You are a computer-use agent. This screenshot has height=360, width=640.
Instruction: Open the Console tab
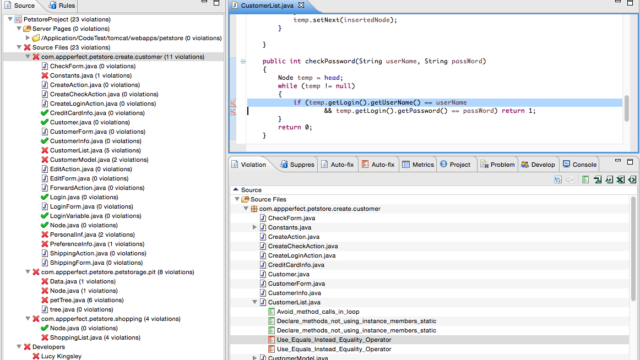[x=580, y=164]
